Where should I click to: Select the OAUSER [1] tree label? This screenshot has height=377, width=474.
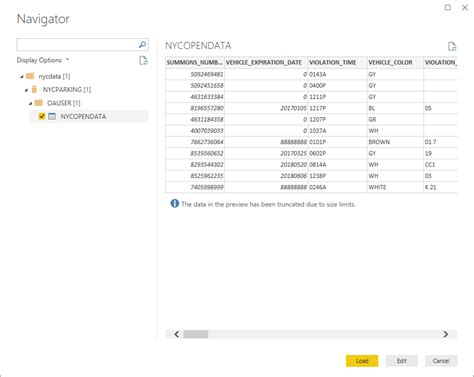pos(64,103)
